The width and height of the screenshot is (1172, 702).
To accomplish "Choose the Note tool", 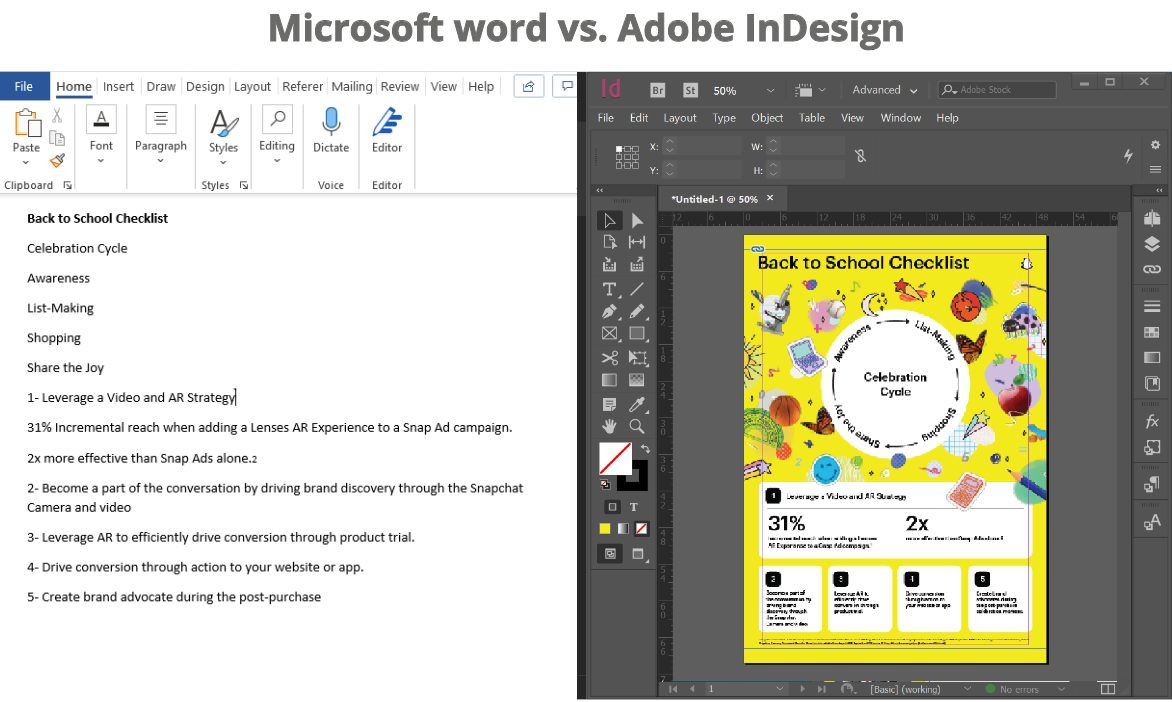I will point(609,404).
